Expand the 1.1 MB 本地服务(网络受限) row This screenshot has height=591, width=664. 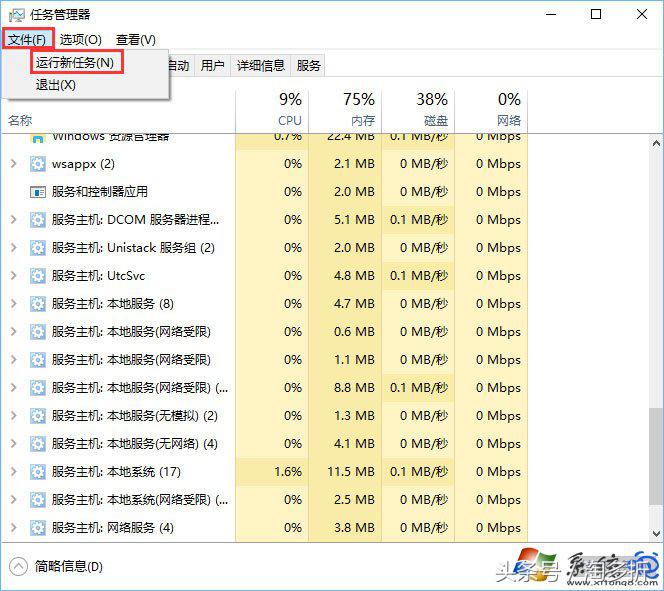(x=14, y=359)
